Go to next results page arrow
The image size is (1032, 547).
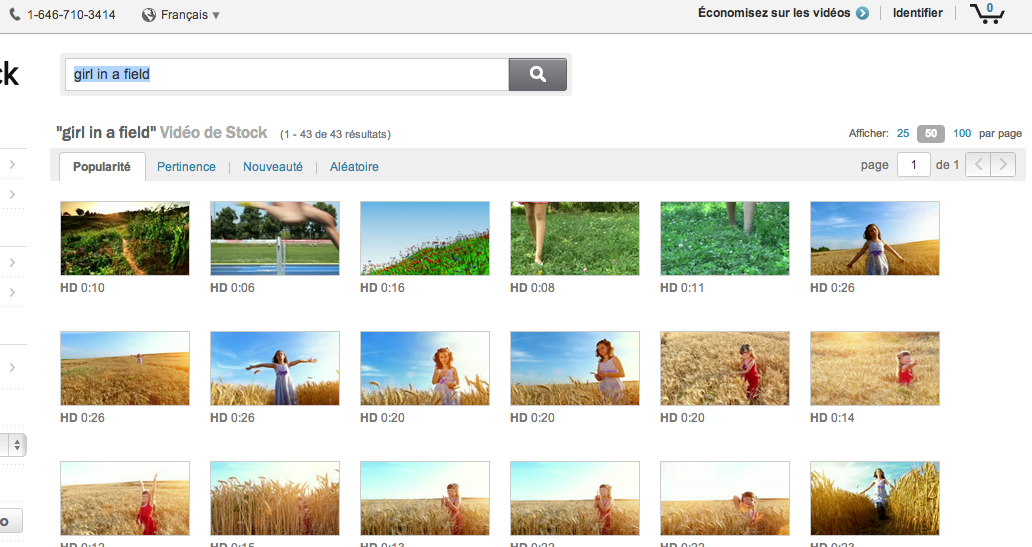(1003, 165)
